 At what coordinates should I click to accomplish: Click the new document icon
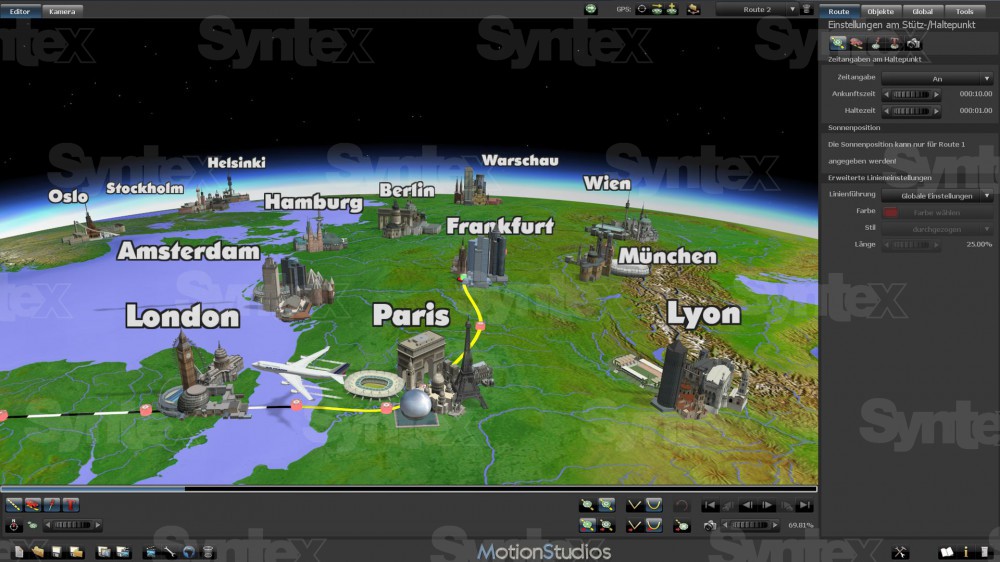19,552
